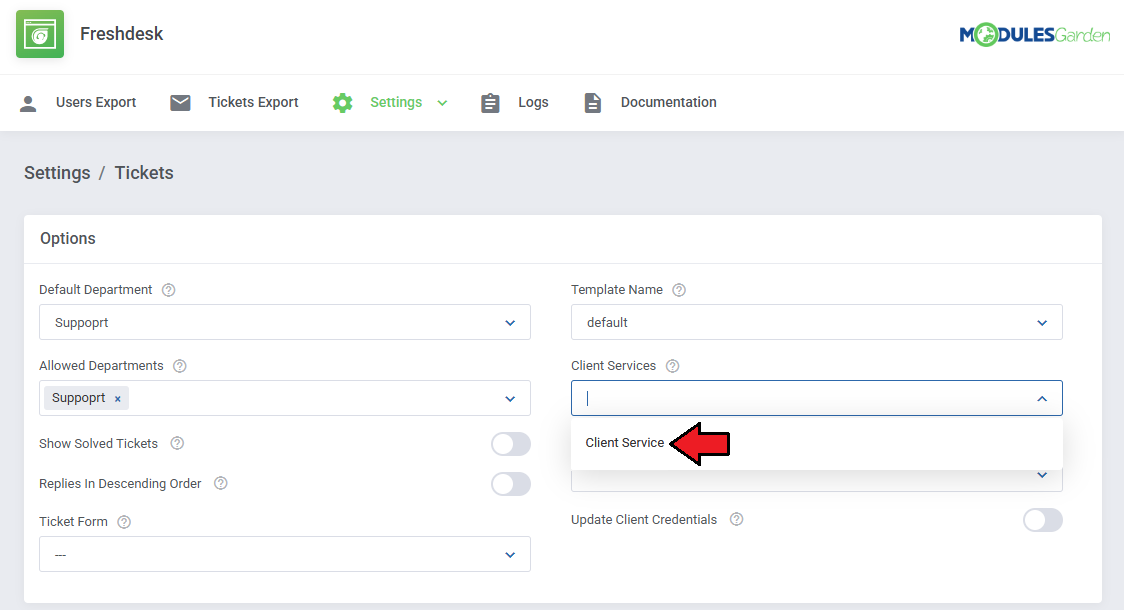Open help tooltip for Show Solved Tickets

pyautogui.click(x=177, y=443)
